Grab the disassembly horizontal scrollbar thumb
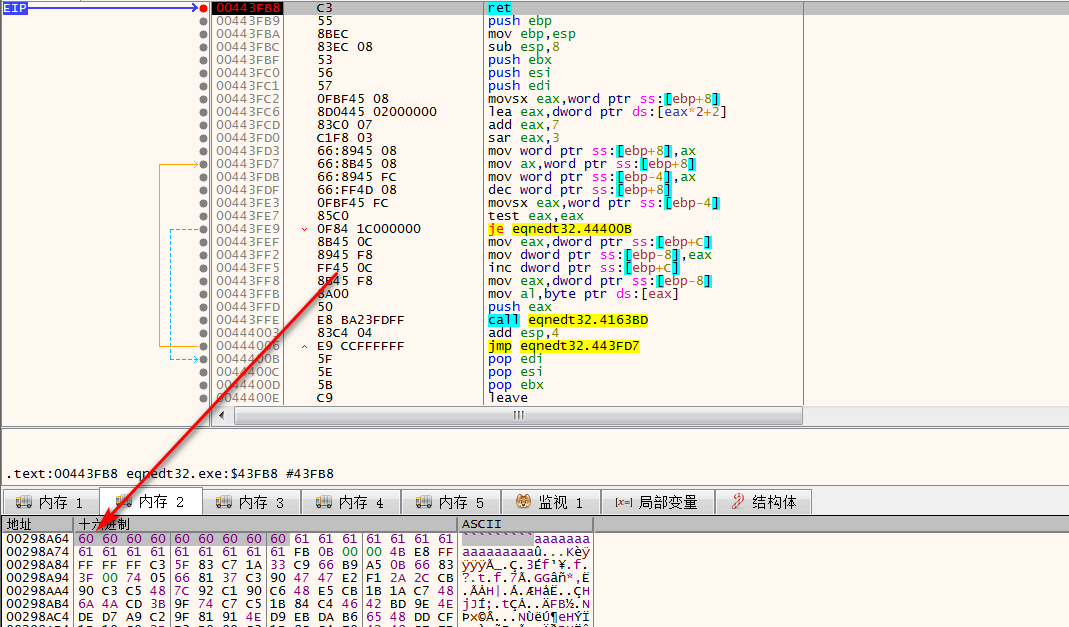The image size is (1069, 627). 518,415
